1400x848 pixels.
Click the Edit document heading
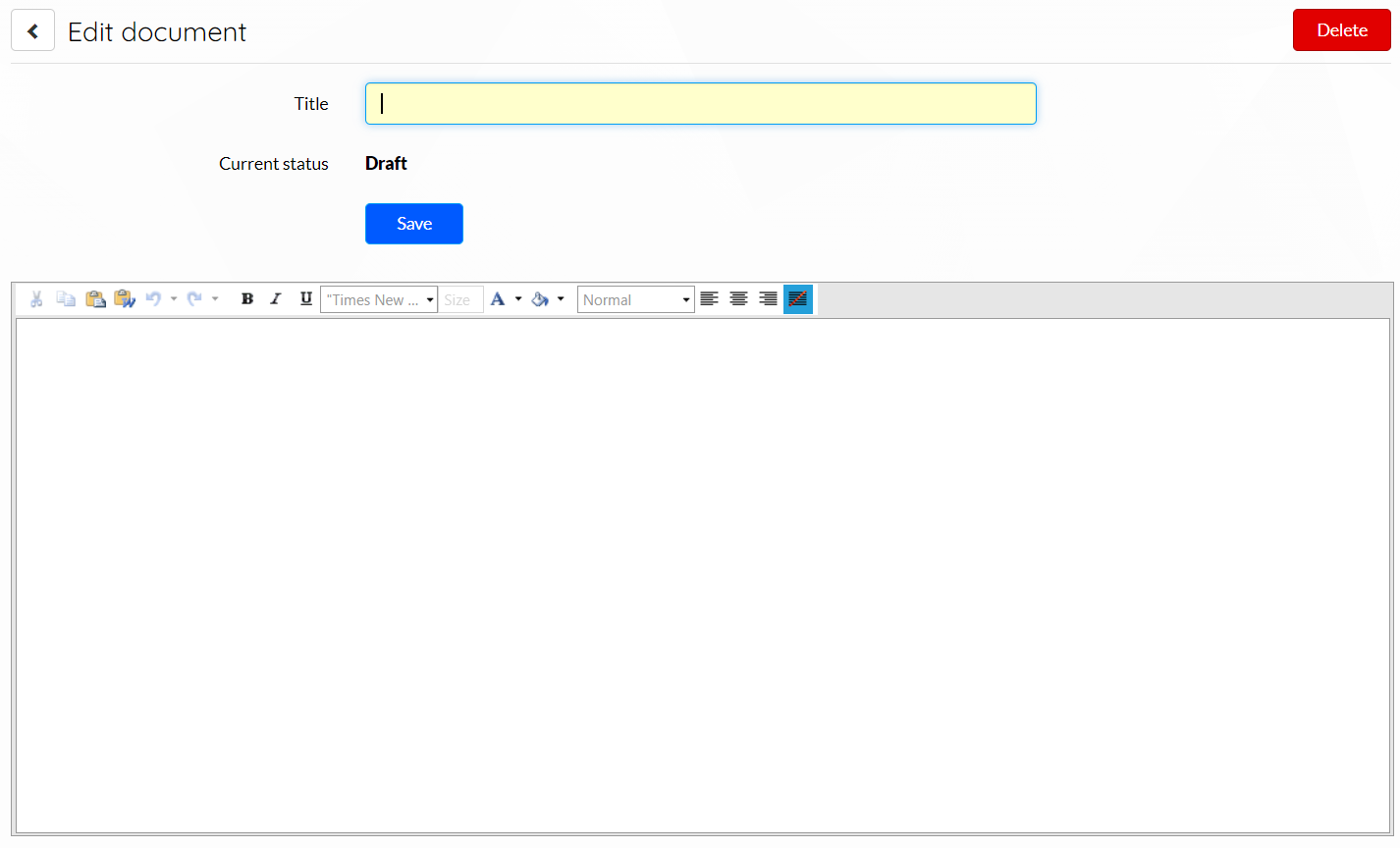[157, 31]
